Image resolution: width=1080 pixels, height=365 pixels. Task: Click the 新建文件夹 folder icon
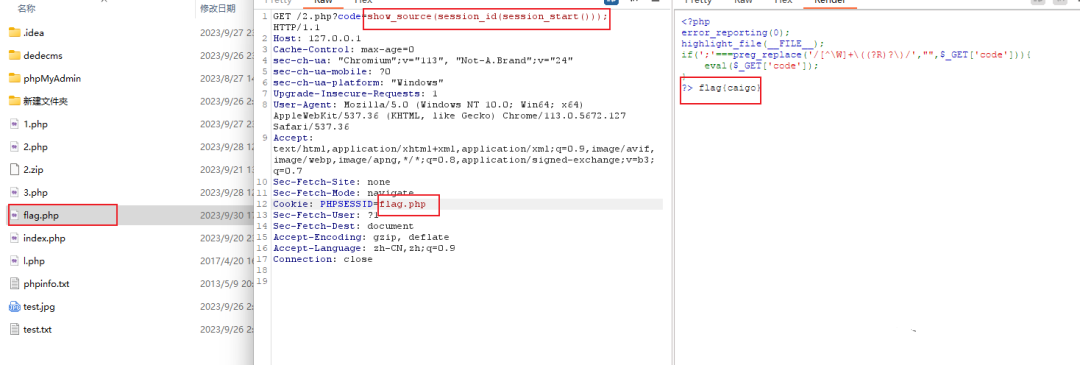click(14, 101)
